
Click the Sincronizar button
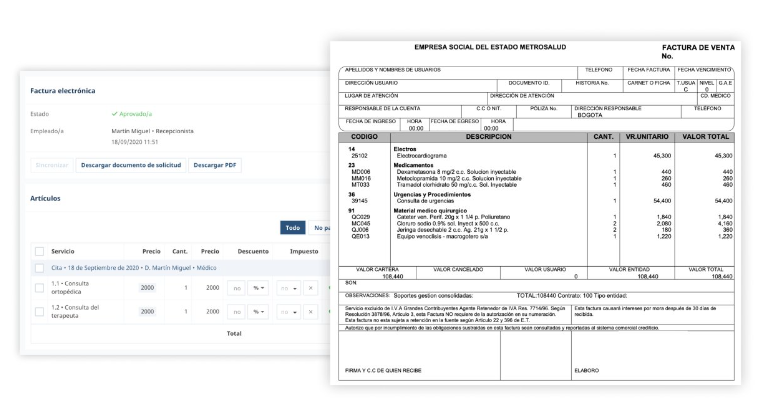tap(52, 165)
